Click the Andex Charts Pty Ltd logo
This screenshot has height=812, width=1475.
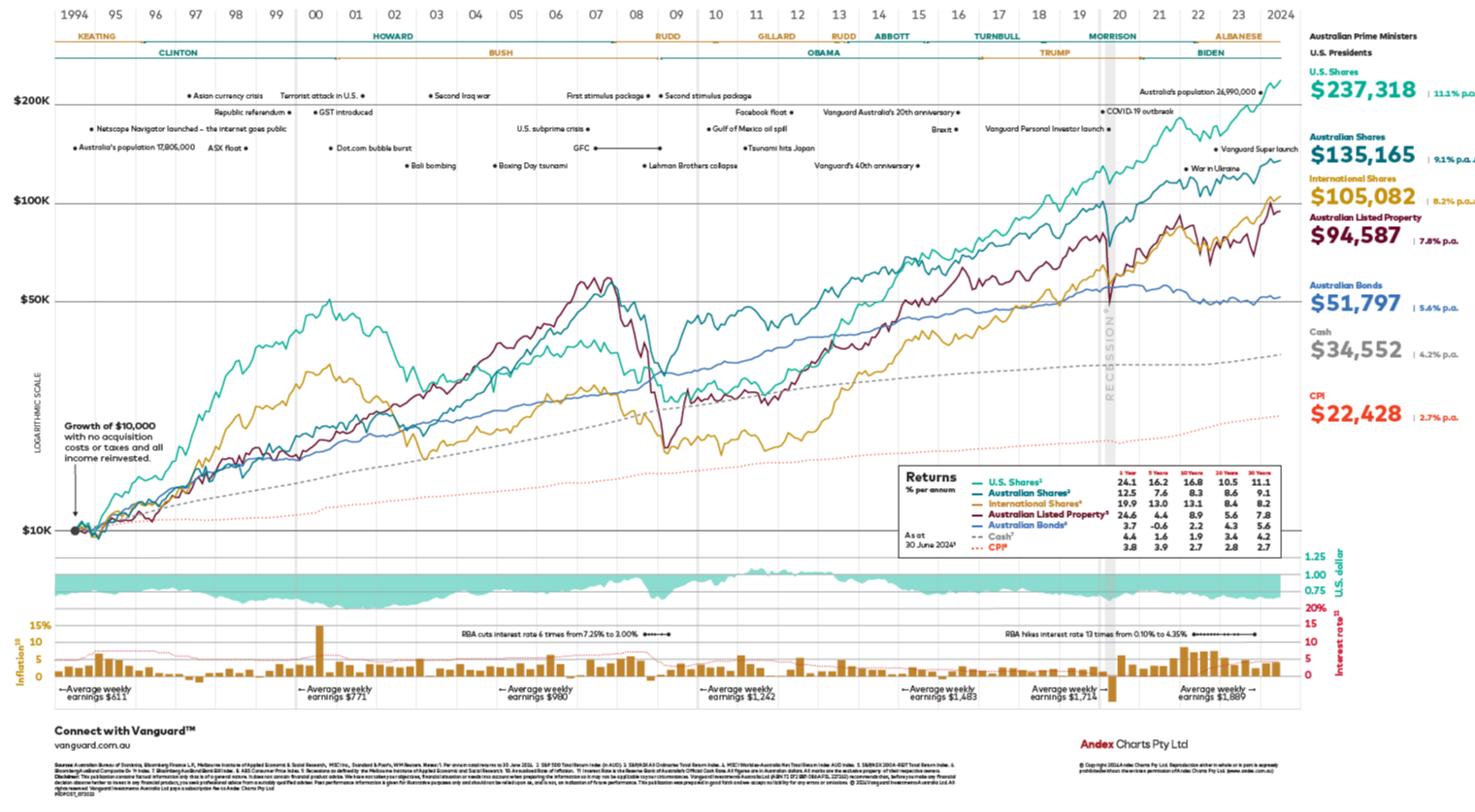coord(1133,744)
